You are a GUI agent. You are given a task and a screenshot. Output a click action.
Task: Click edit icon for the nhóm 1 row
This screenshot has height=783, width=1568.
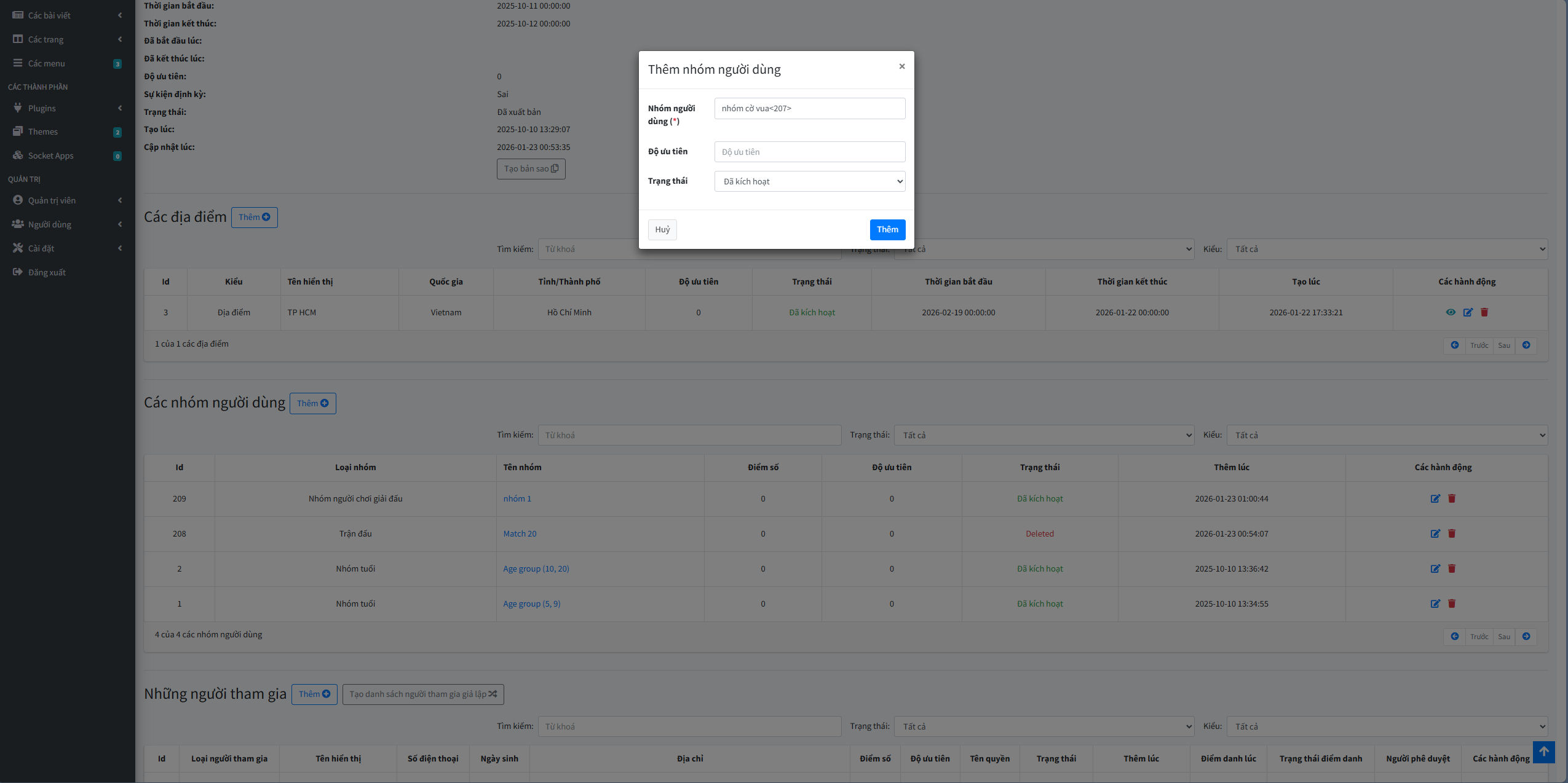(x=1435, y=498)
